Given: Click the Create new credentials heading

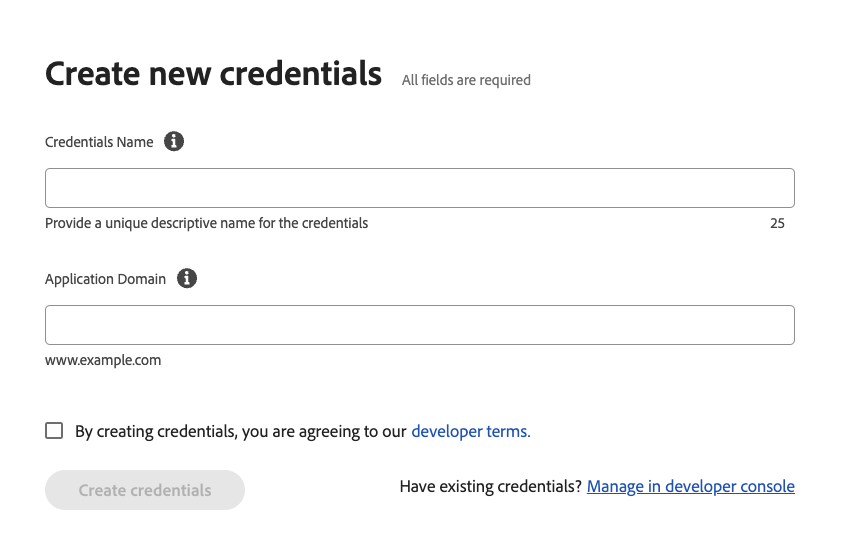Looking at the screenshot, I should point(213,73).
